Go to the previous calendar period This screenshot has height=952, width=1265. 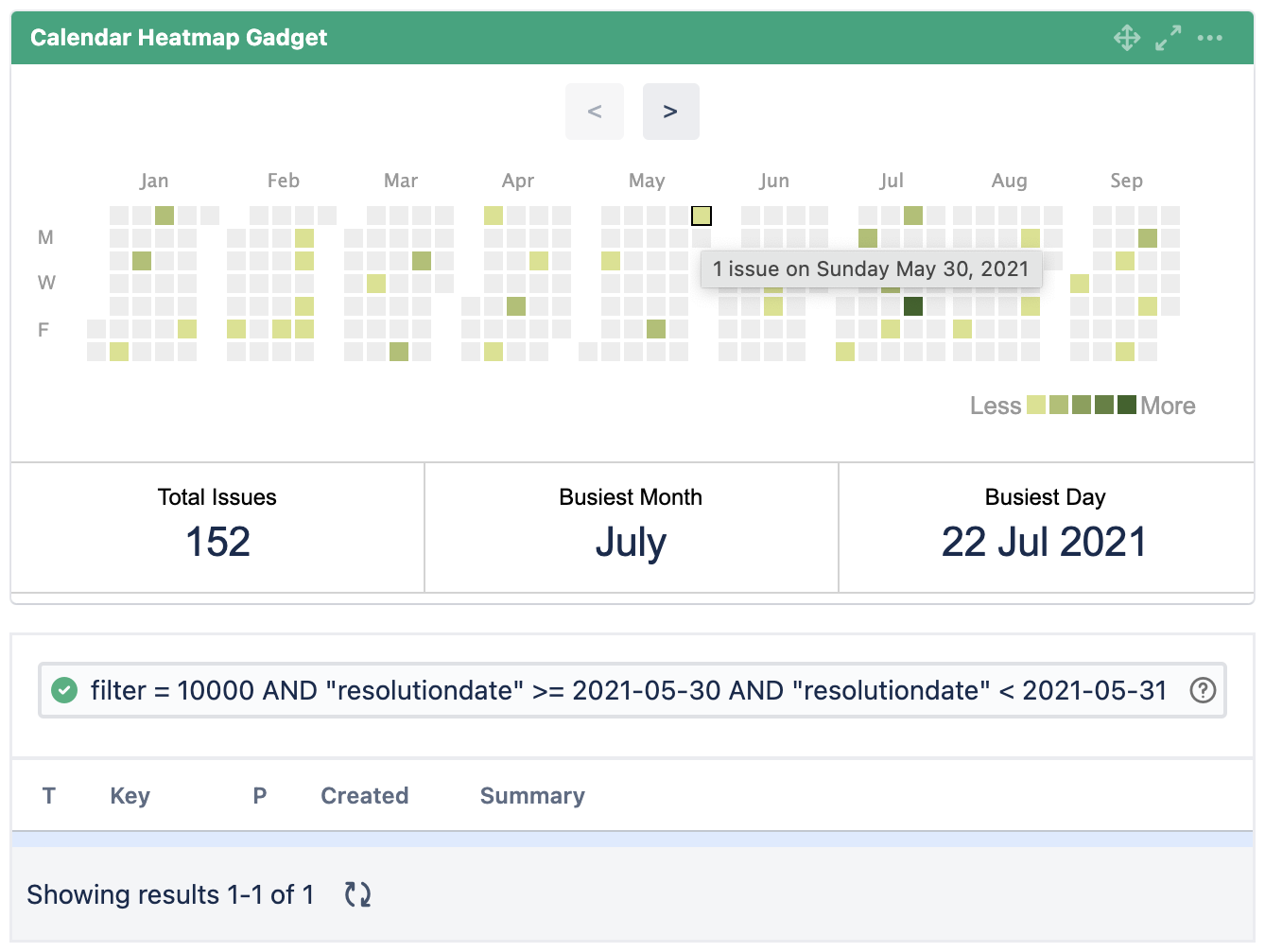tap(595, 112)
